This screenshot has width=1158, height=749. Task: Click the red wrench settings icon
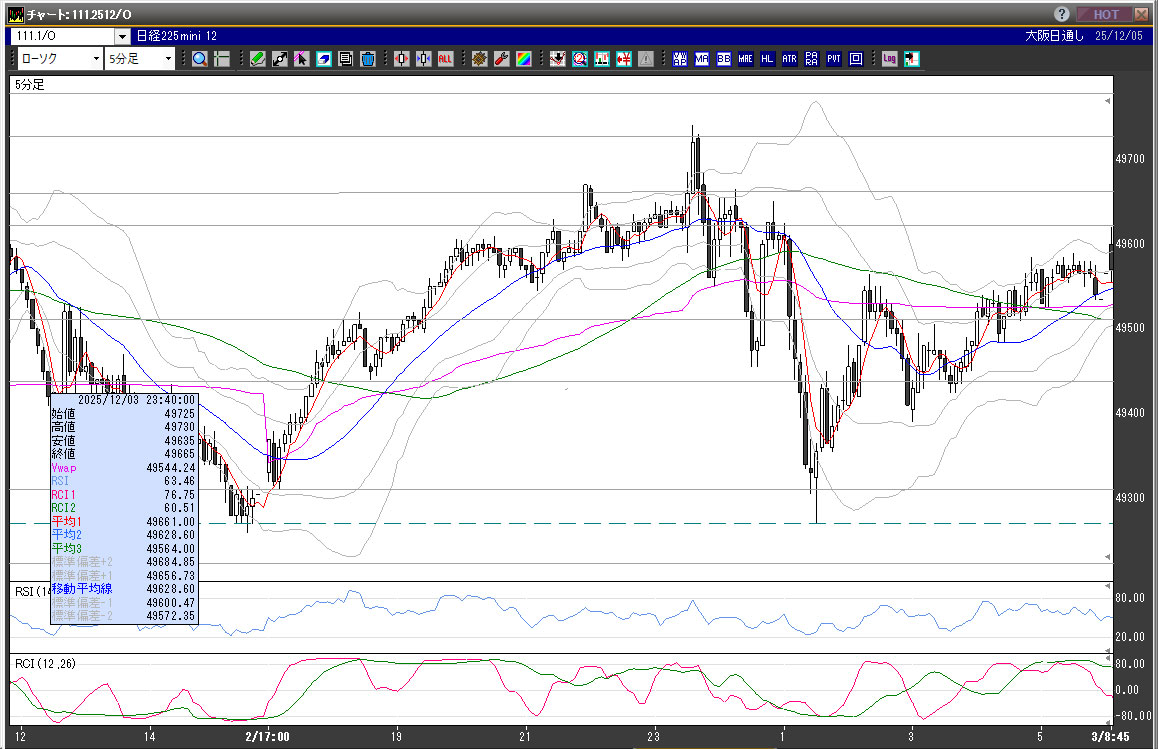click(x=501, y=59)
